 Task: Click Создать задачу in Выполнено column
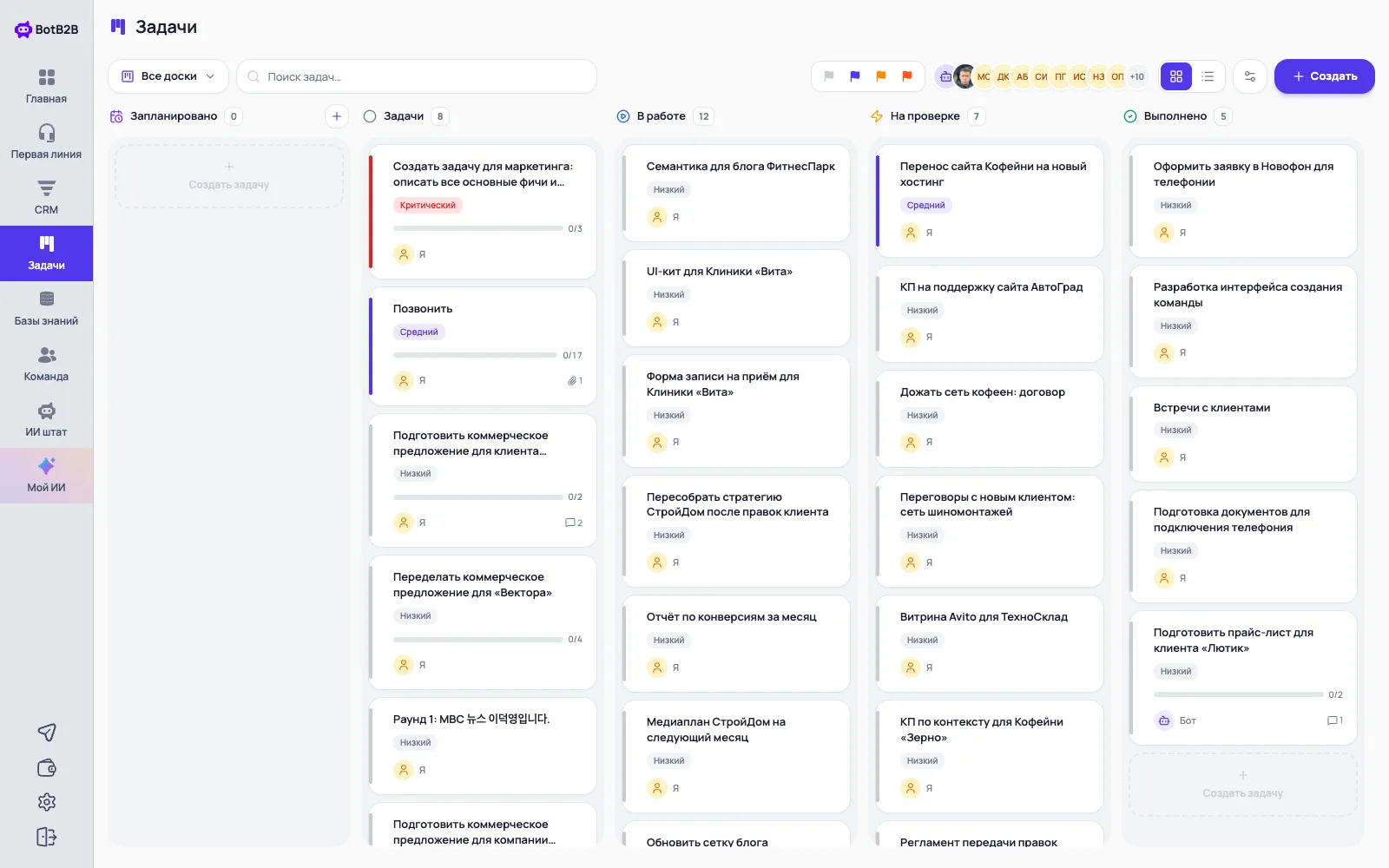coord(1242,785)
